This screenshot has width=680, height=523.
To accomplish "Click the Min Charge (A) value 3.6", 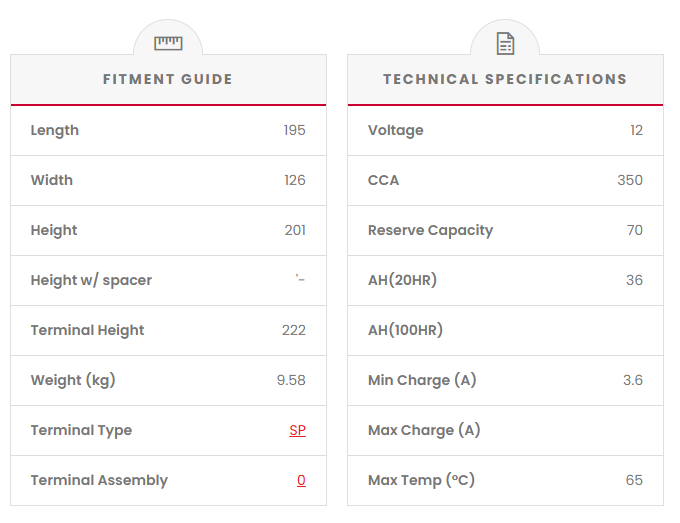I will pos(632,380).
